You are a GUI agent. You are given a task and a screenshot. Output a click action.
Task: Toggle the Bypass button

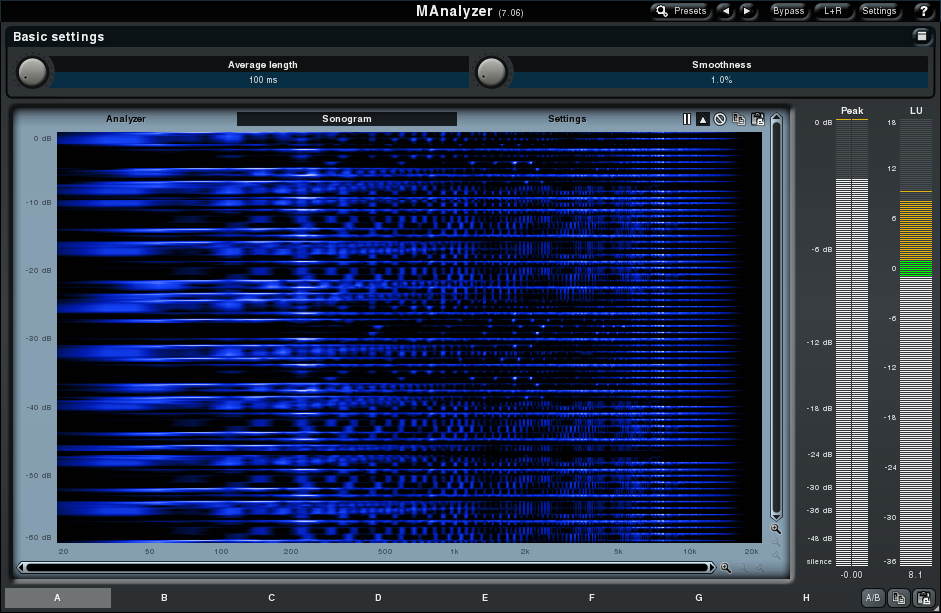tap(788, 11)
